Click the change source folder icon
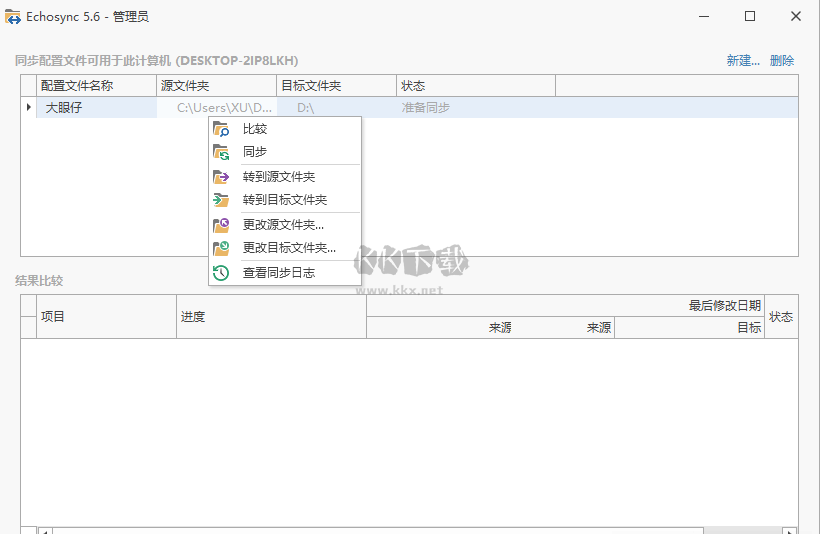Image resolution: width=820 pixels, height=534 pixels. (x=221, y=225)
